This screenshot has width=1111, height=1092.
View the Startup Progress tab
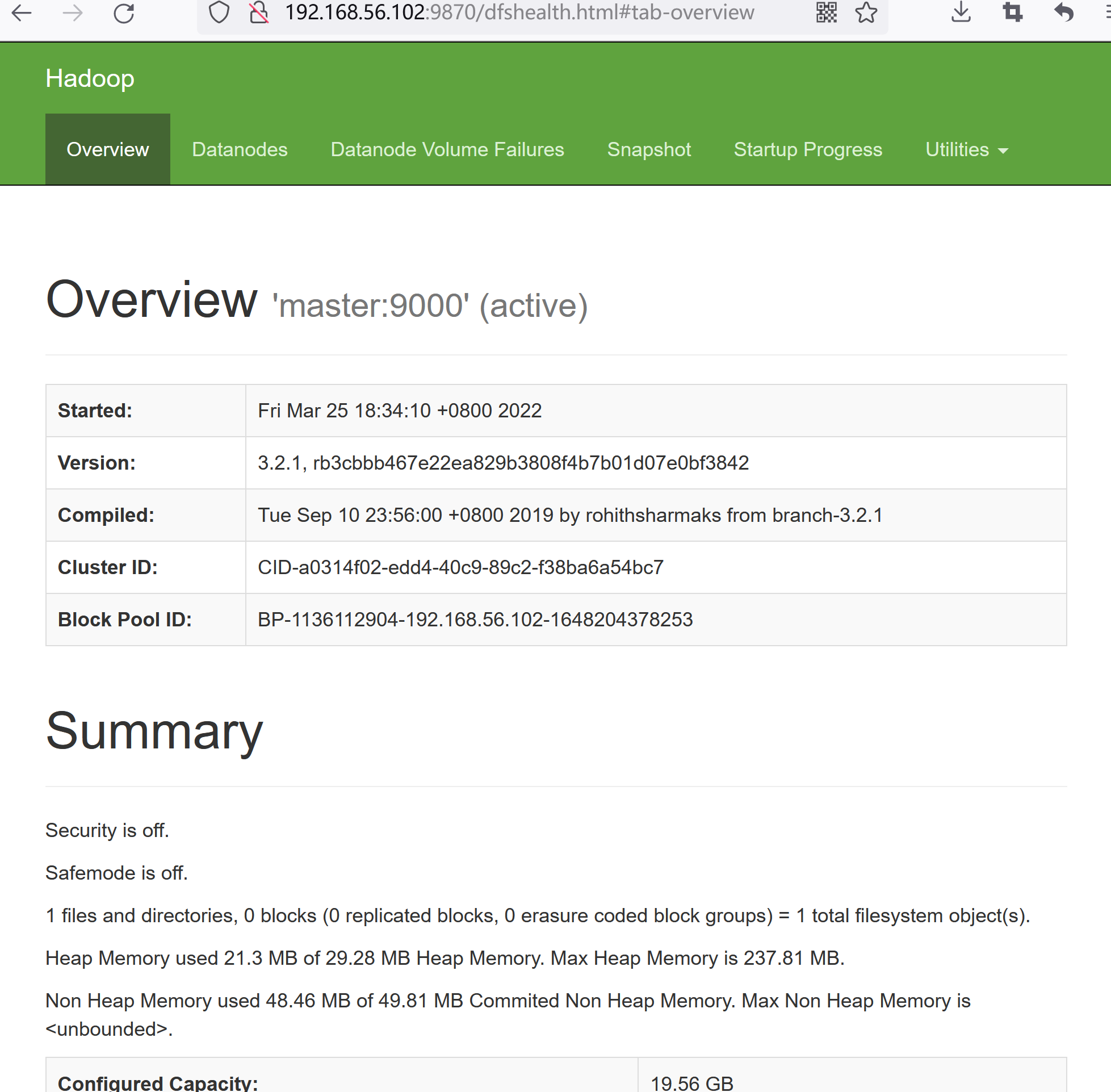click(x=808, y=150)
